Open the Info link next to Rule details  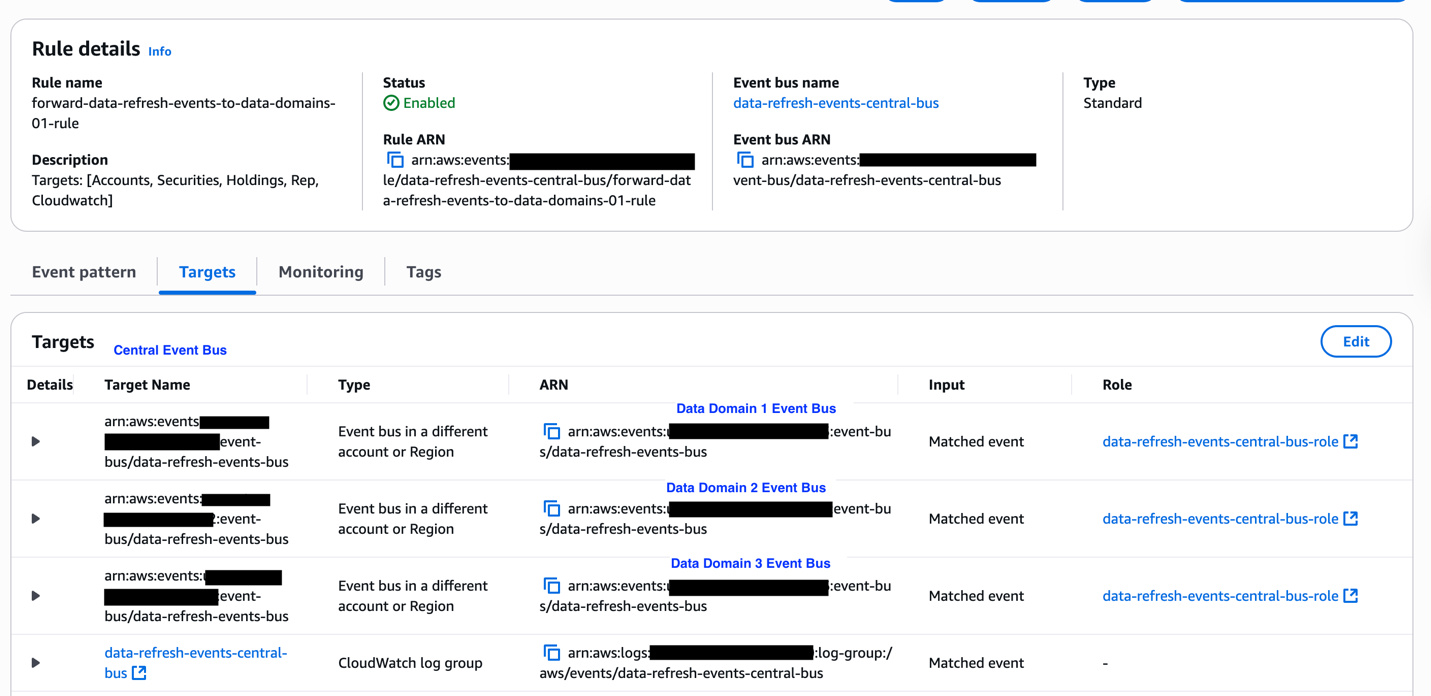click(x=160, y=51)
